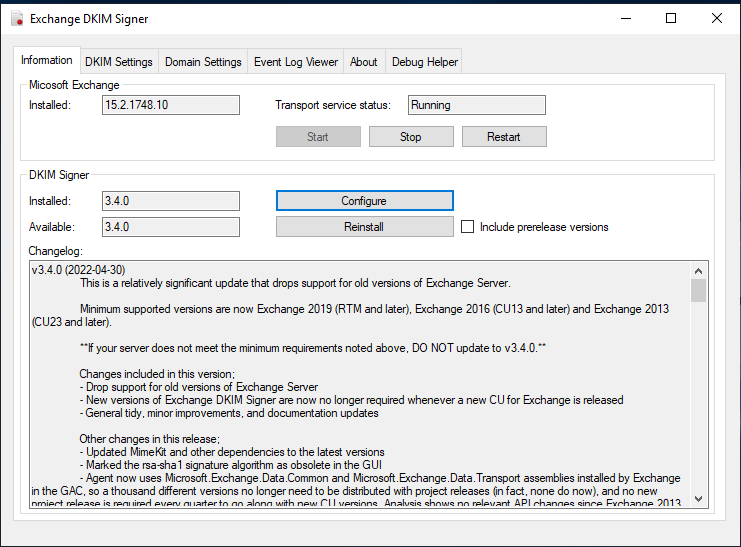Minimize the Exchange DKIM Signer window
The width and height of the screenshot is (741, 547).
coord(626,18)
